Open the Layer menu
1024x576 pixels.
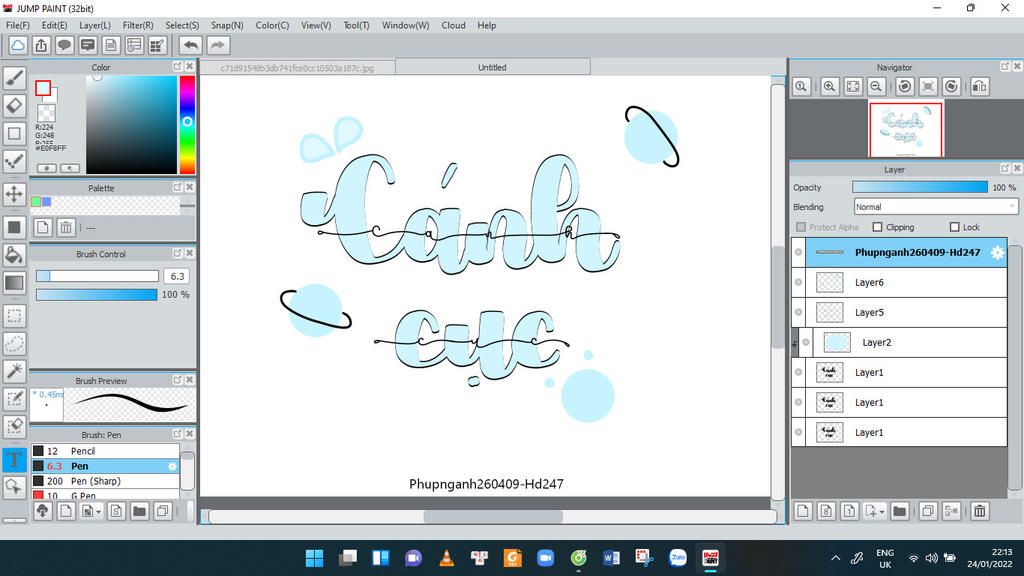[95, 25]
